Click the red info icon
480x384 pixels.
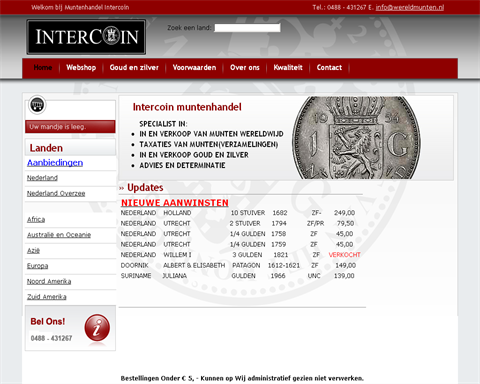[97, 328]
